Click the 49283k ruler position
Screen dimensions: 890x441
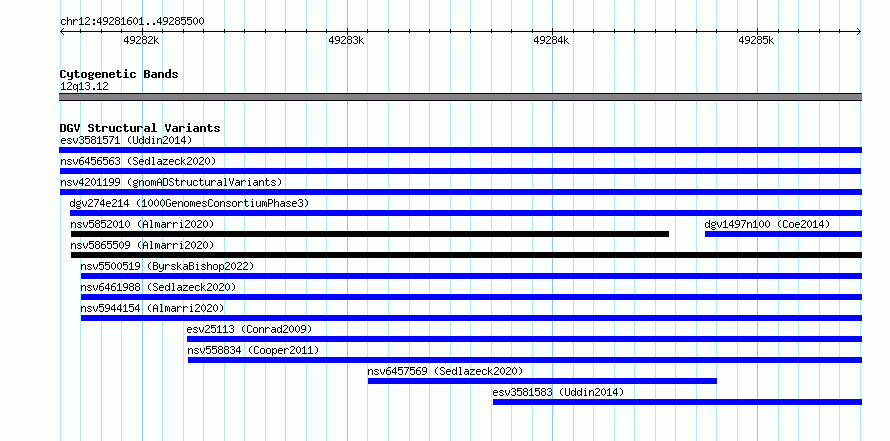pyautogui.click(x=346, y=40)
